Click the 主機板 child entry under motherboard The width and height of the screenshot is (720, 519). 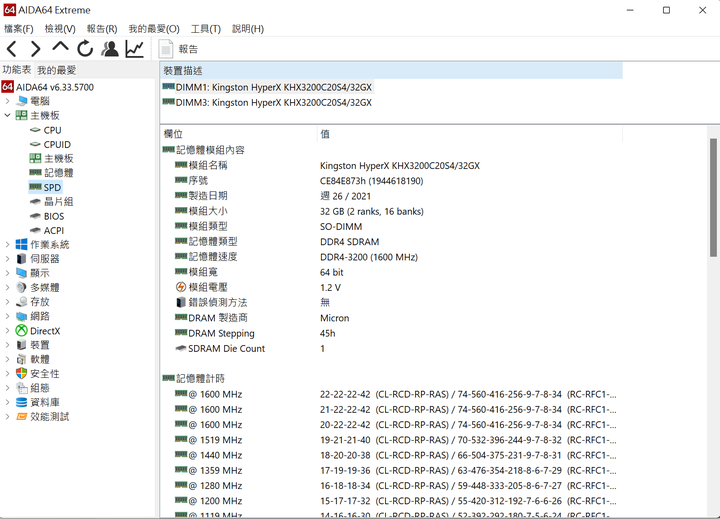(51, 158)
